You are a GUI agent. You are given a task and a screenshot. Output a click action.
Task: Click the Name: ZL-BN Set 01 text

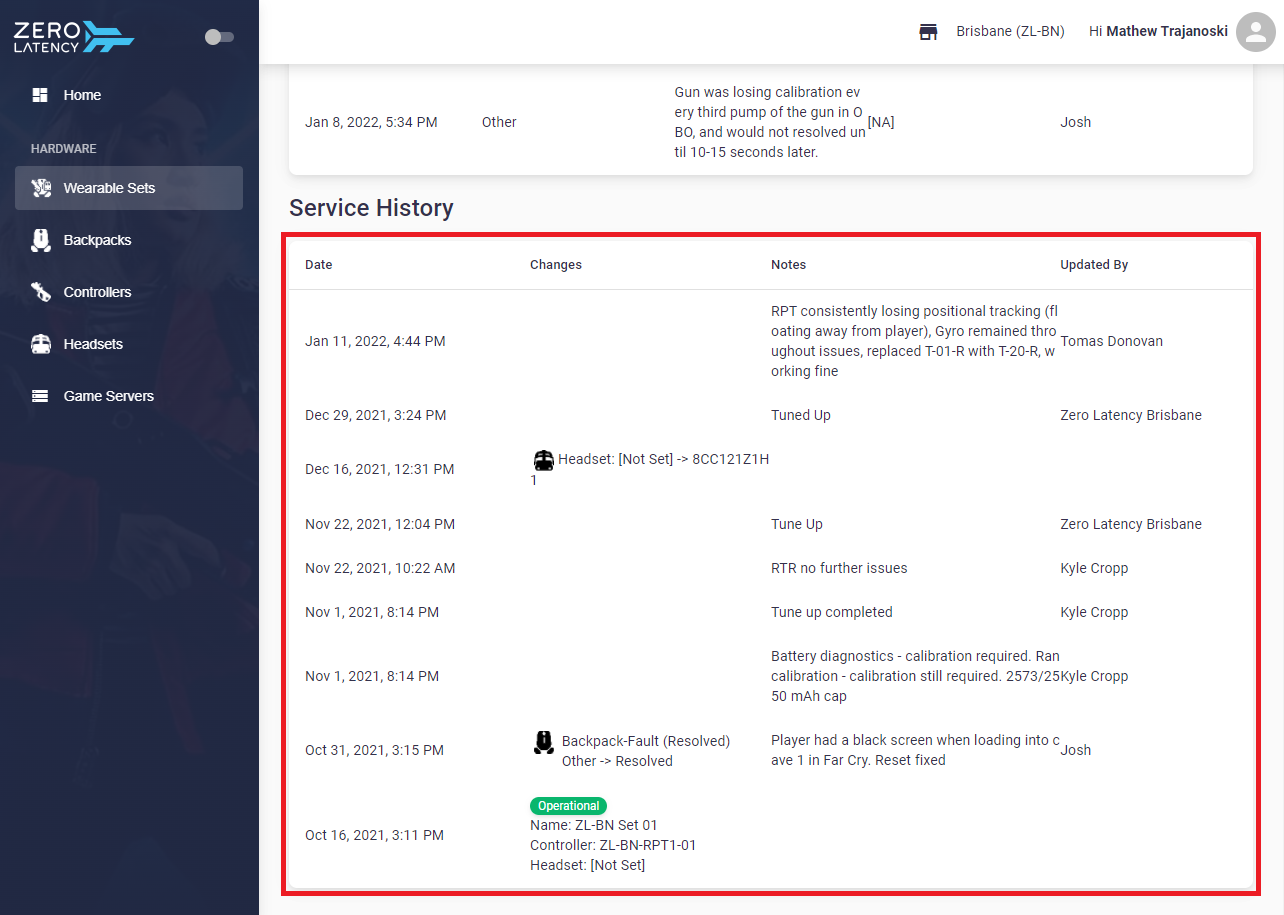click(x=594, y=825)
